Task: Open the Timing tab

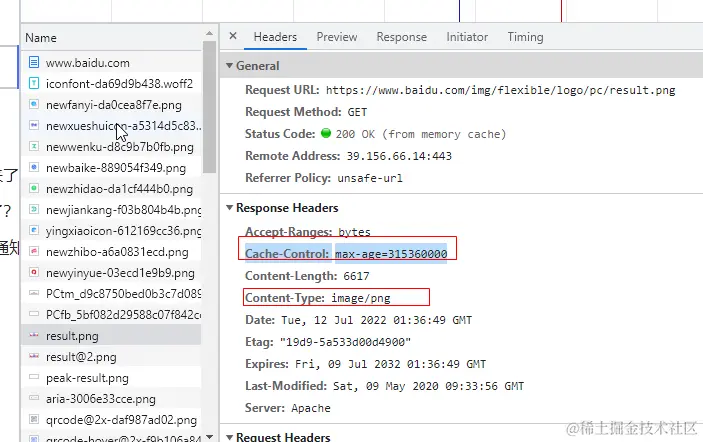Action: [525, 37]
